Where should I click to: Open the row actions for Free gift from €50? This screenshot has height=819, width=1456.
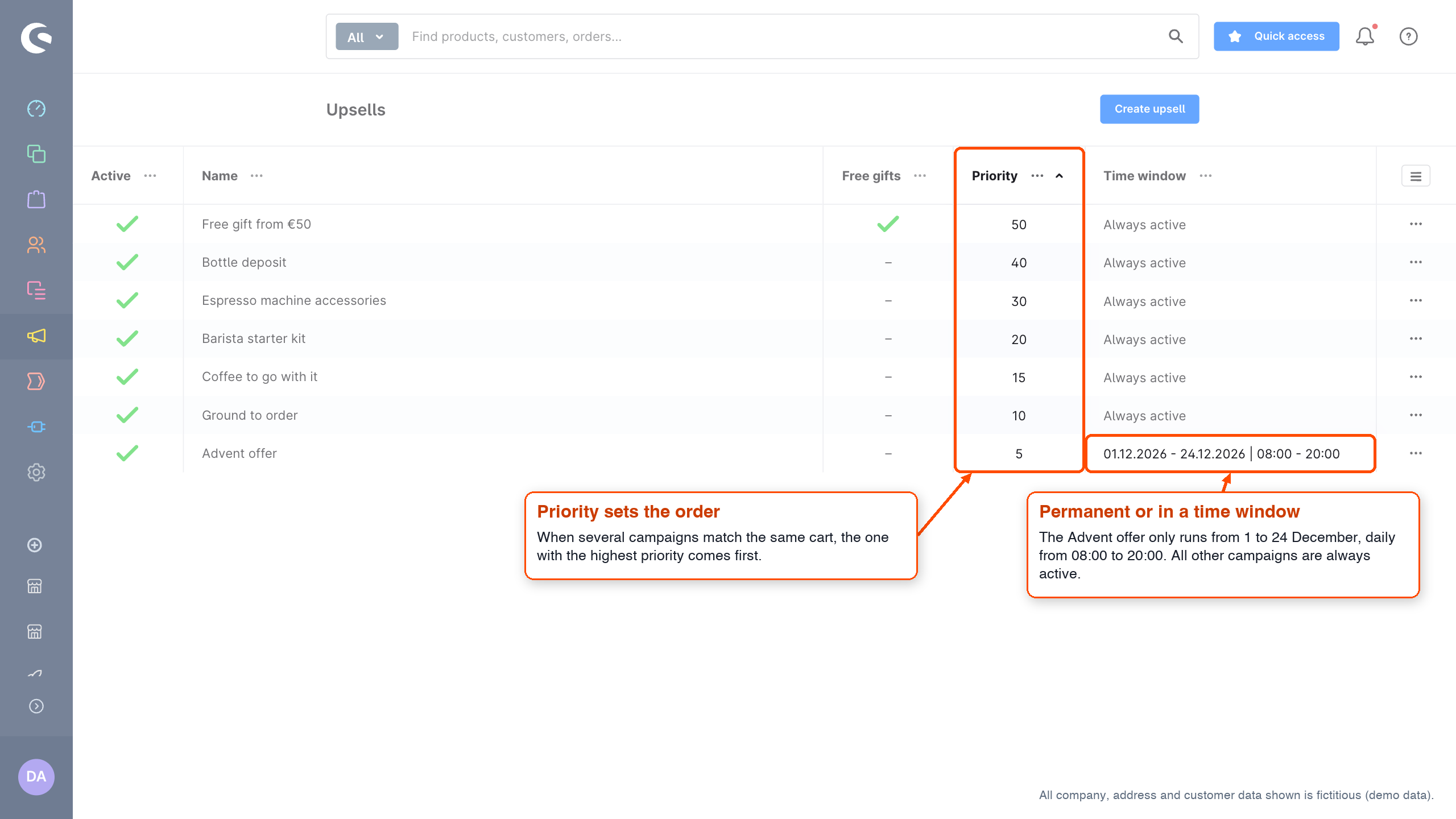tap(1416, 224)
